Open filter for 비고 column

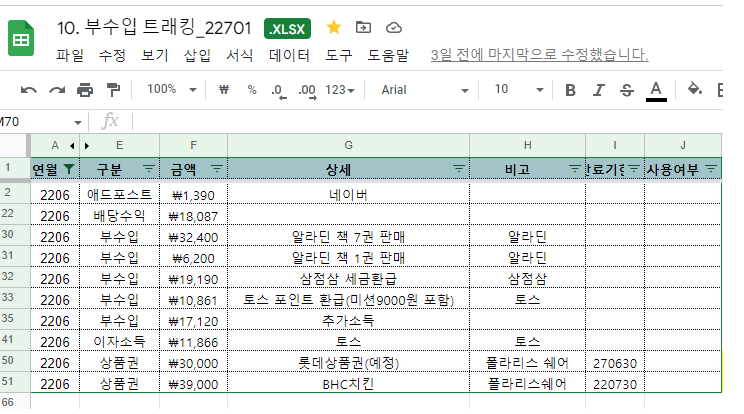click(575, 168)
